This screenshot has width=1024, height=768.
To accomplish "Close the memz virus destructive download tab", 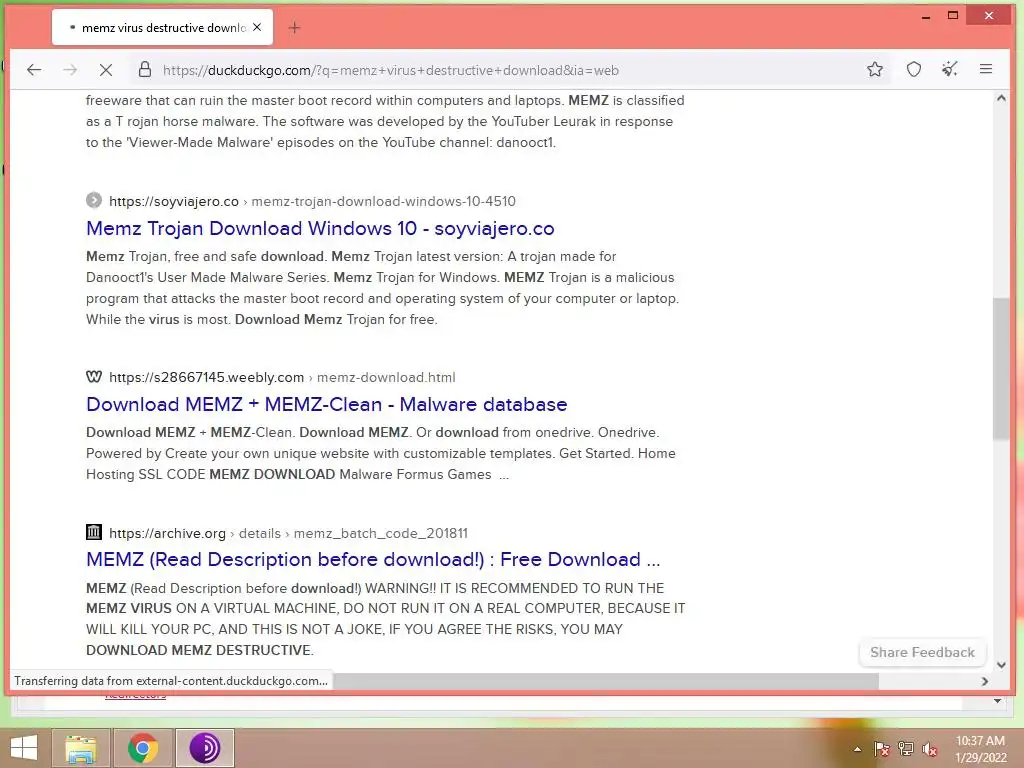I will (257, 27).
